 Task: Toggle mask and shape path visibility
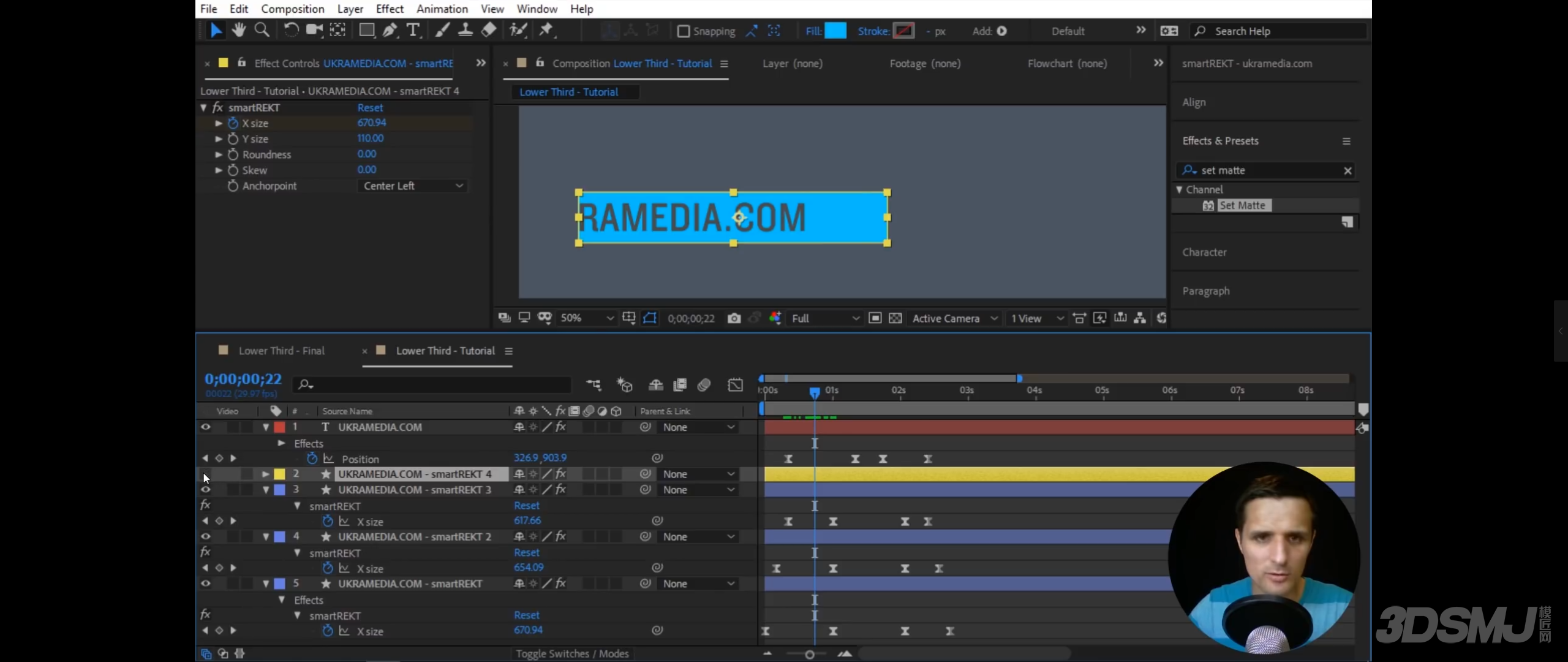click(x=649, y=318)
